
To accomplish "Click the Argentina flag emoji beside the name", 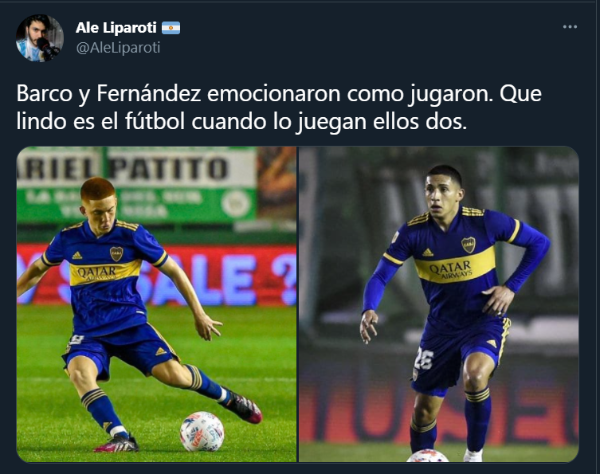I will click(171, 28).
